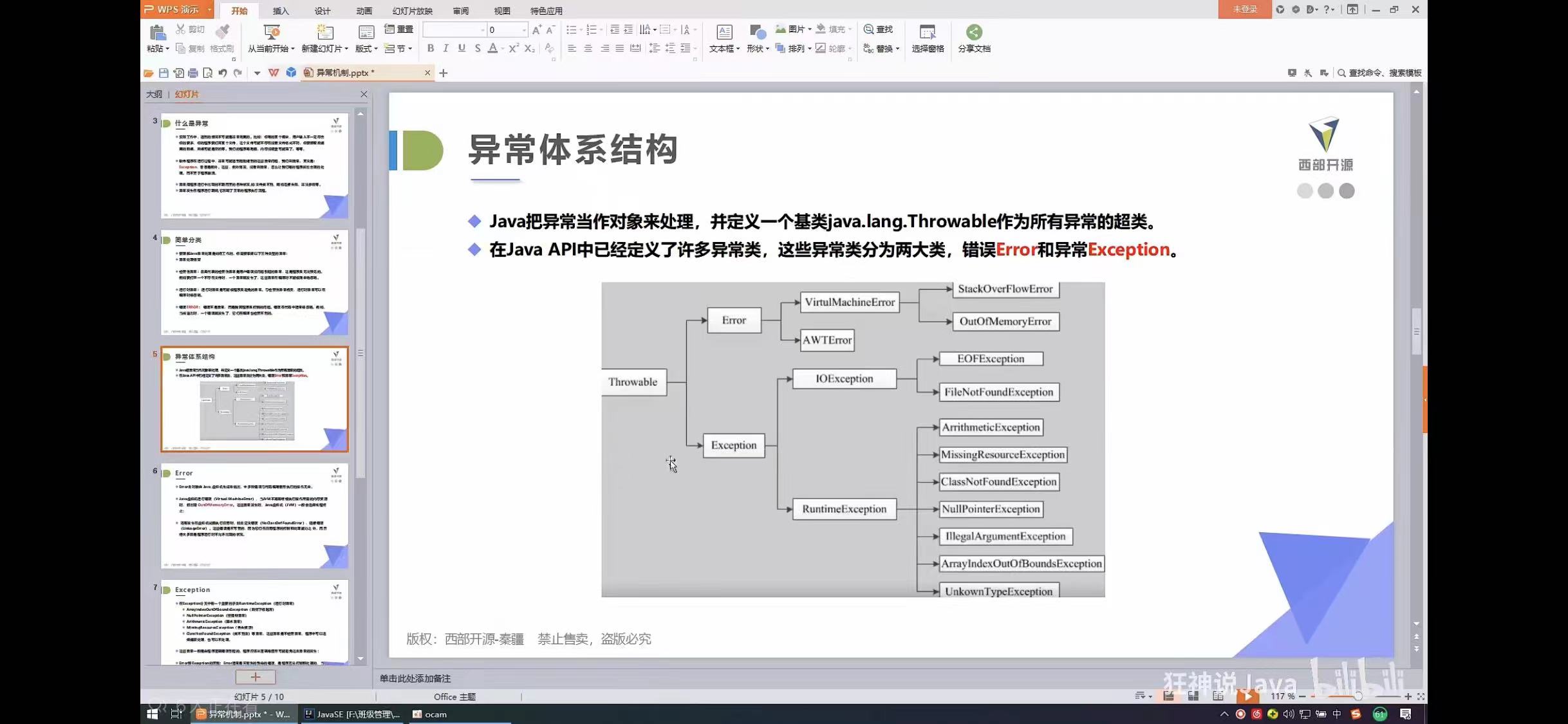Click the Share Document icon
This screenshot has height=724, width=1568.
point(973,33)
